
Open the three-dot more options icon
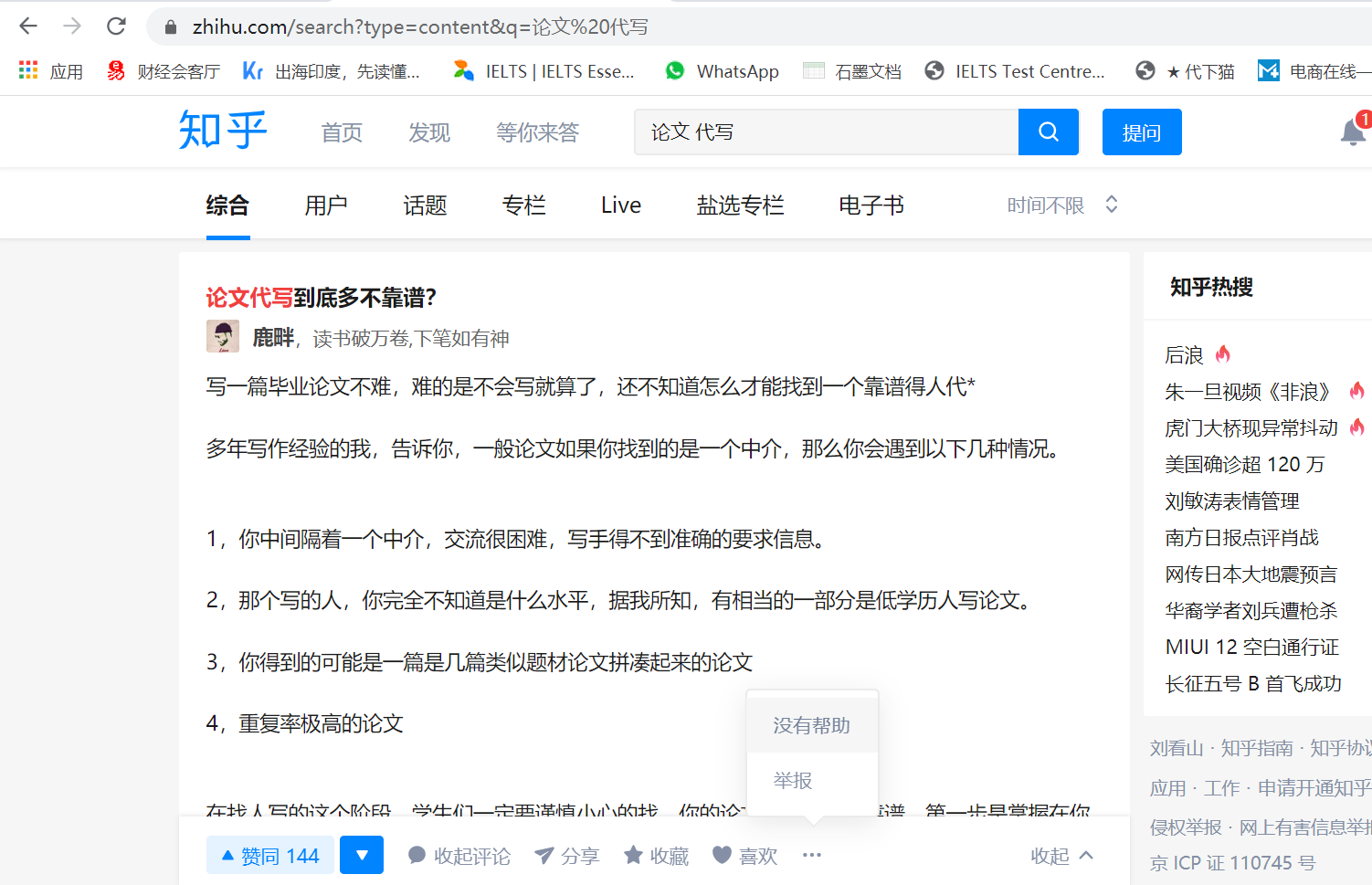pyautogui.click(x=811, y=856)
